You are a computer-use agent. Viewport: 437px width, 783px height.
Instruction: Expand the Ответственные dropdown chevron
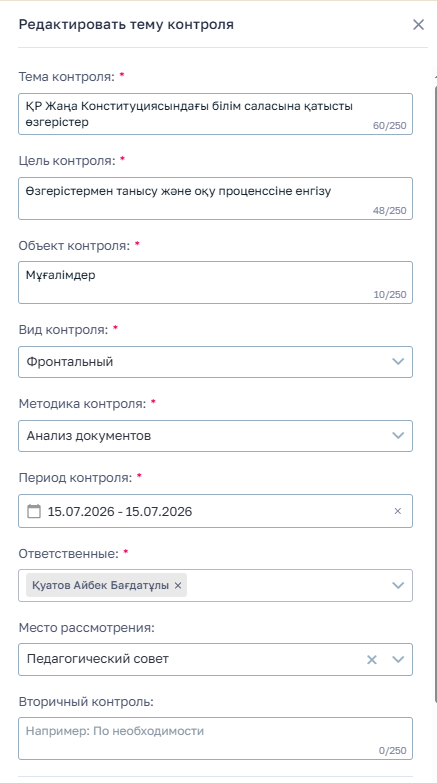tap(398, 585)
